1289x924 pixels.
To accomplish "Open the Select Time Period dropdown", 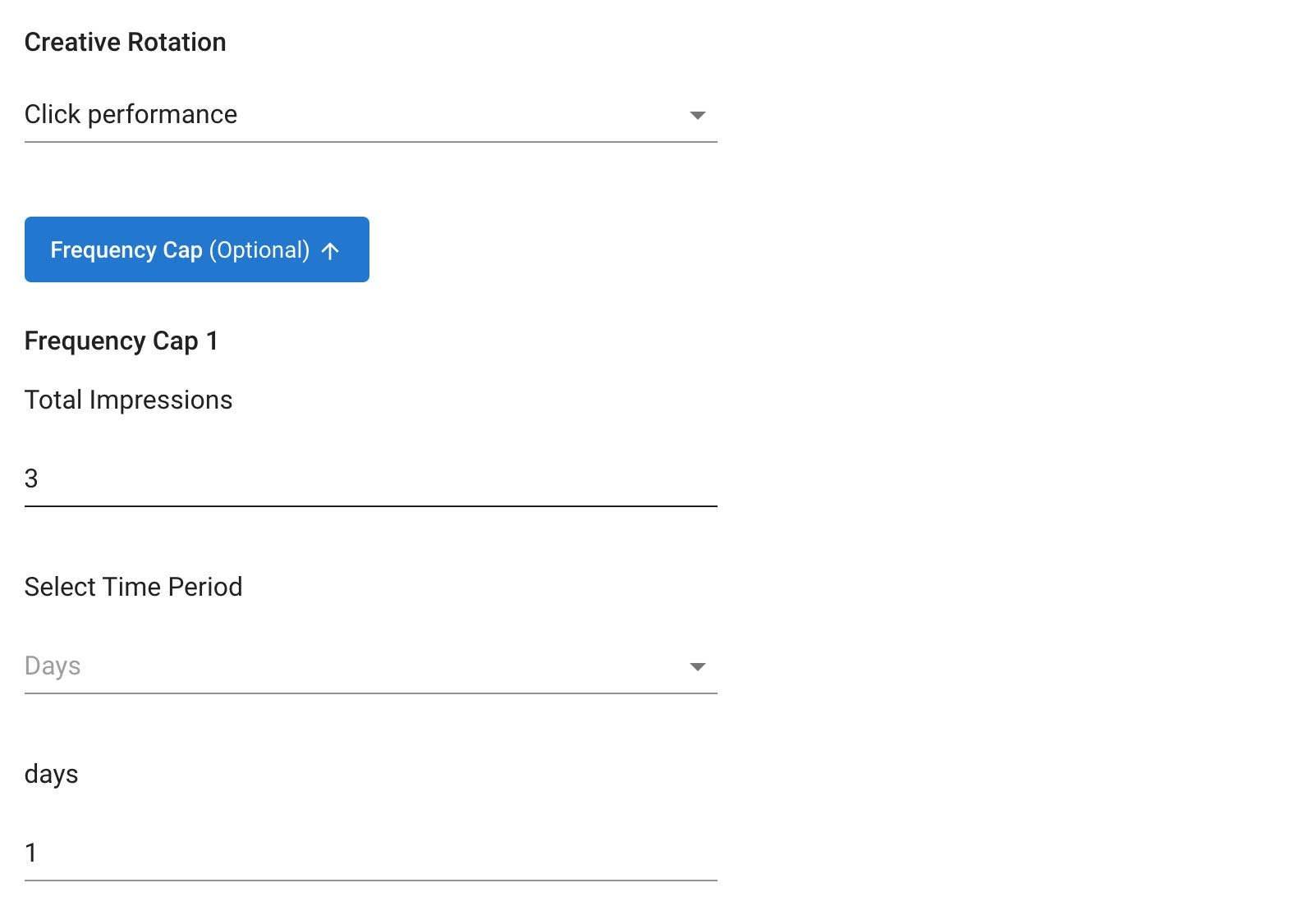I will [x=369, y=666].
